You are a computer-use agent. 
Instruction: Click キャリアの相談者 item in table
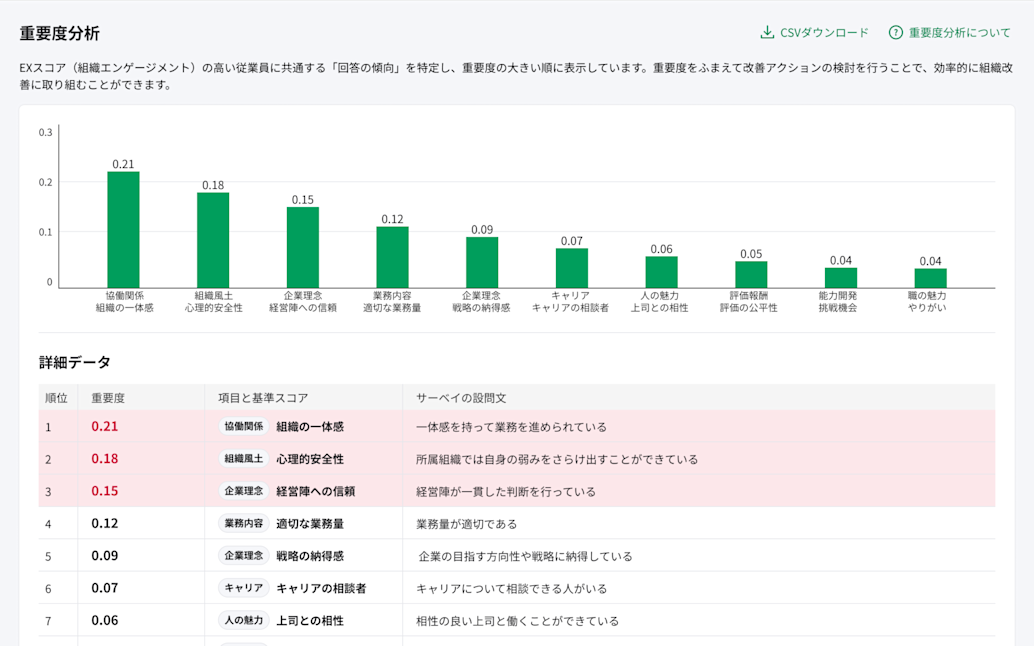(x=321, y=588)
